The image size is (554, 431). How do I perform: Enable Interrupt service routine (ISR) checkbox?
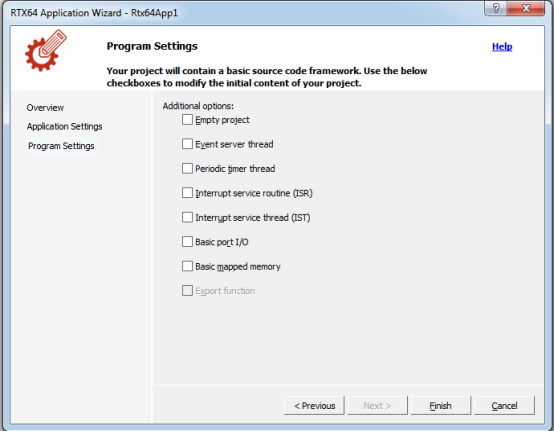pyautogui.click(x=187, y=193)
